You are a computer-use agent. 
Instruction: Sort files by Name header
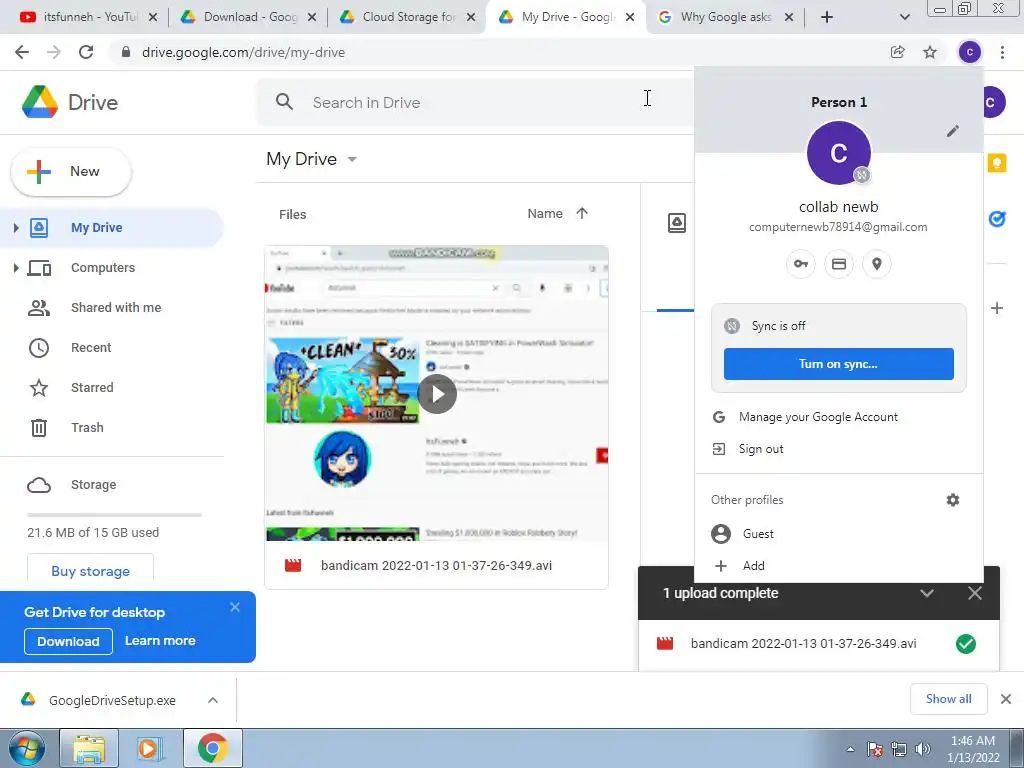pos(545,213)
